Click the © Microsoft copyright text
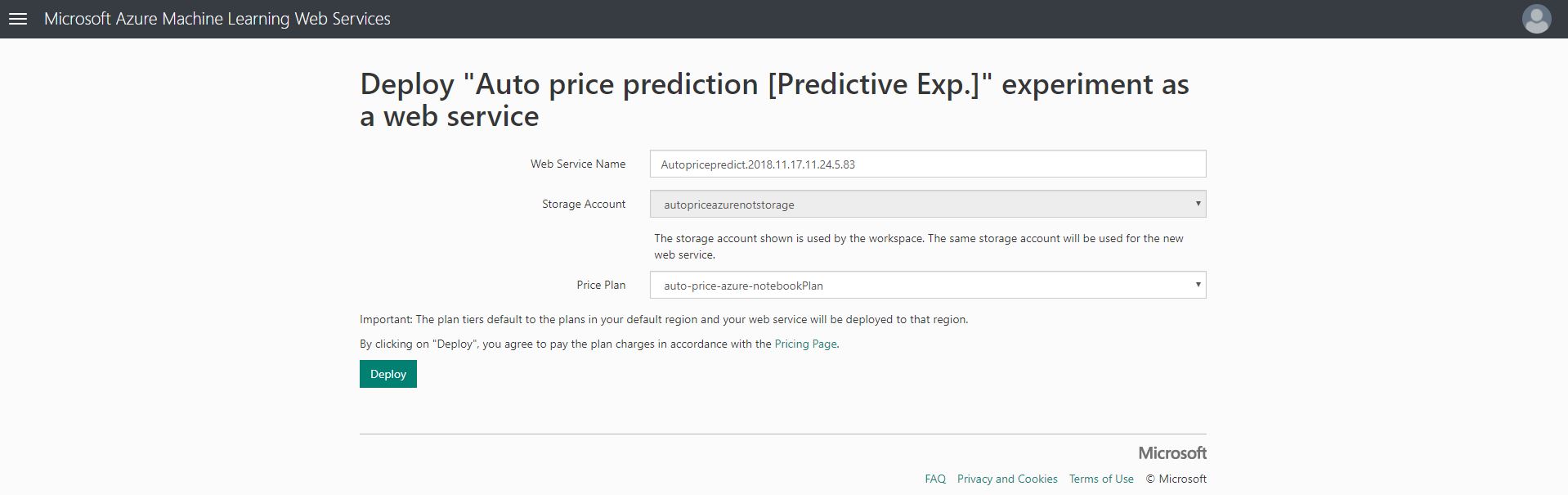The width and height of the screenshot is (1568, 495). 1176,479
